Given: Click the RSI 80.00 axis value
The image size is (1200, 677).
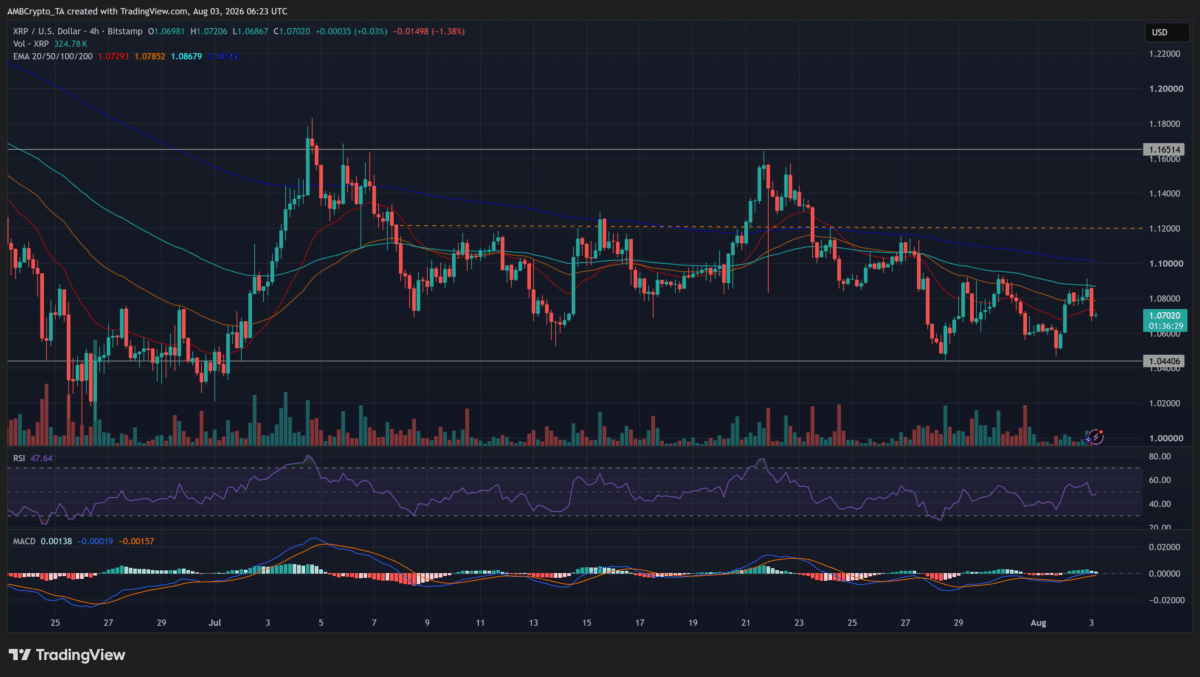Looking at the screenshot, I should pyautogui.click(x=1160, y=456).
